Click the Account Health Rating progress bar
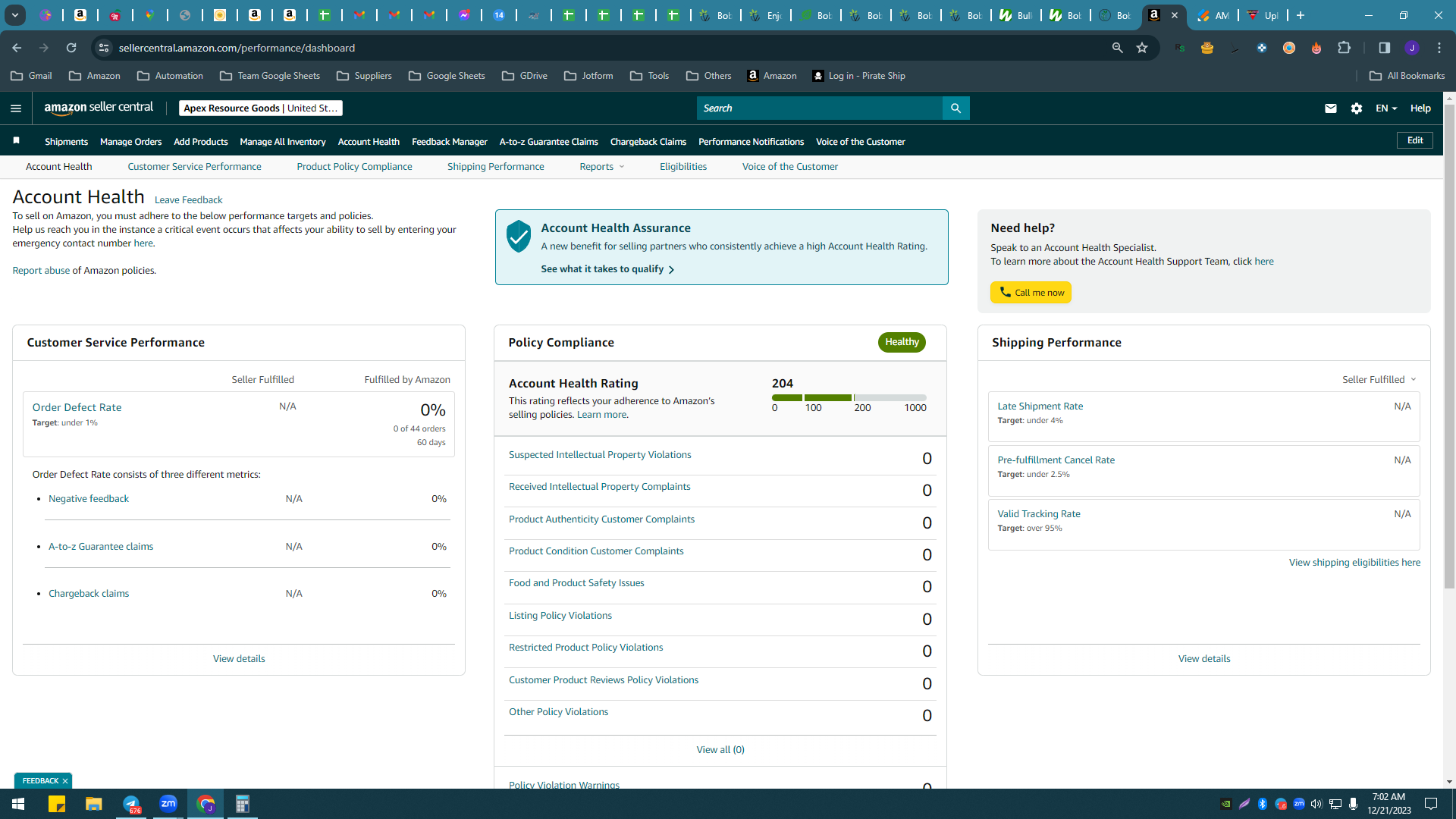Screen dimensions: 1456x819 849,397
